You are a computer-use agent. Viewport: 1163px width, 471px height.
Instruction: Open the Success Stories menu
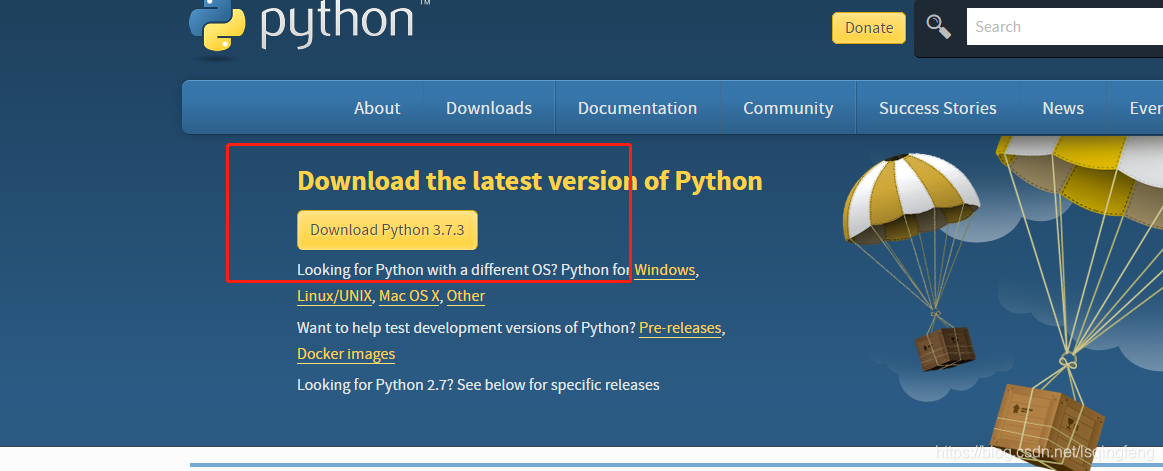tap(938, 108)
